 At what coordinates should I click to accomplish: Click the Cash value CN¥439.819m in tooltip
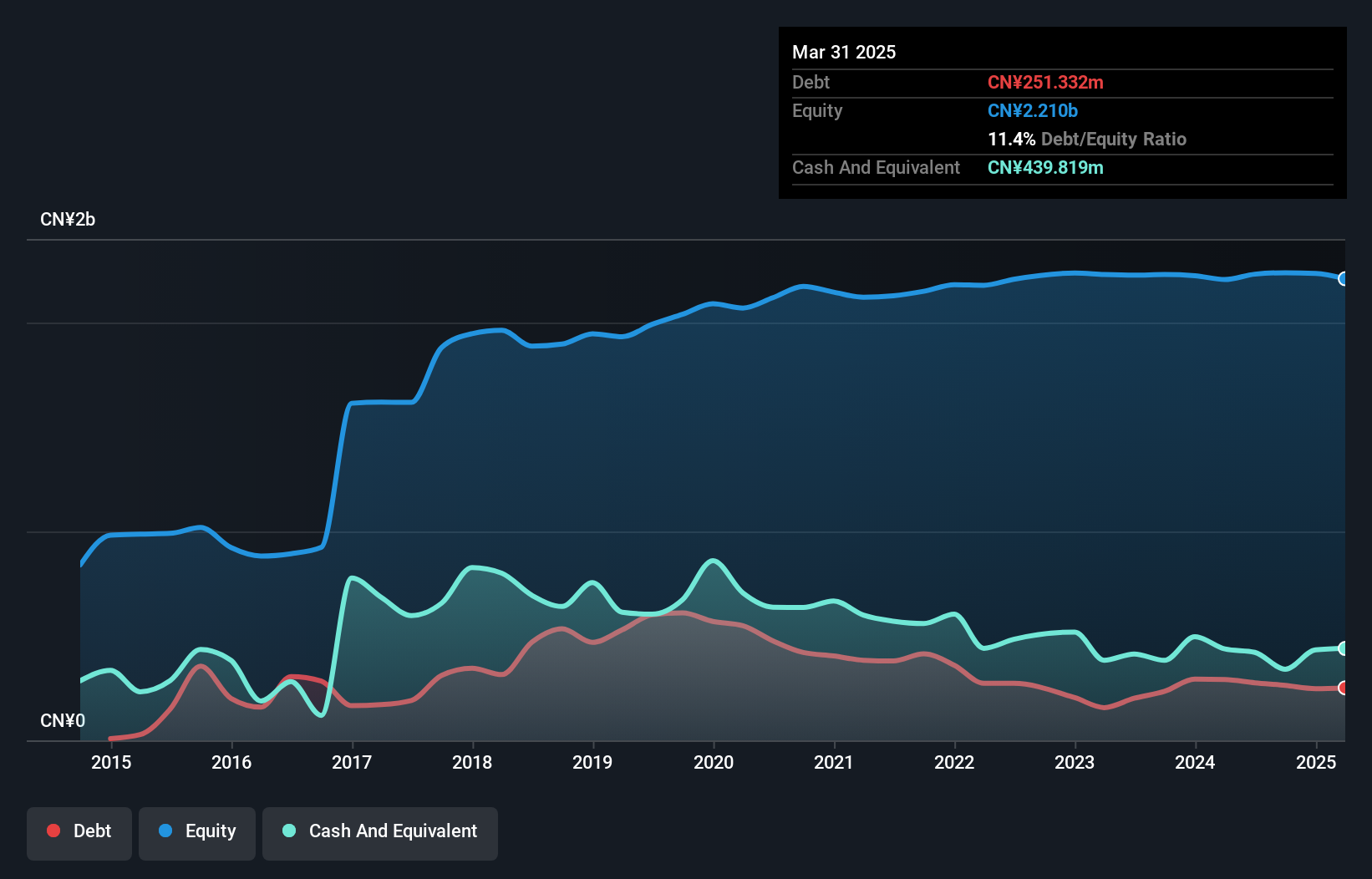(1045, 167)
